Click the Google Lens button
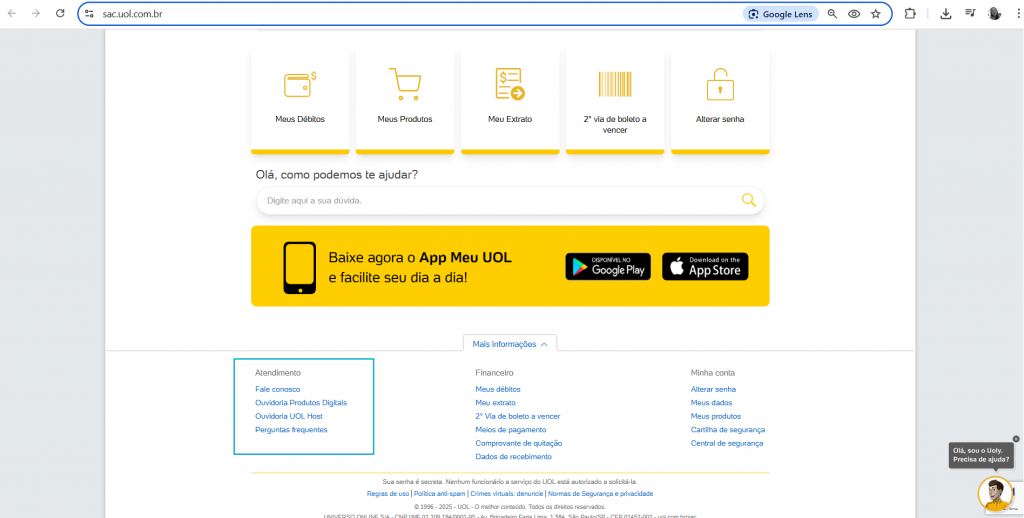Image resolution: width=1024 pixels, height=518 pixels. click(x=780, y=14)
